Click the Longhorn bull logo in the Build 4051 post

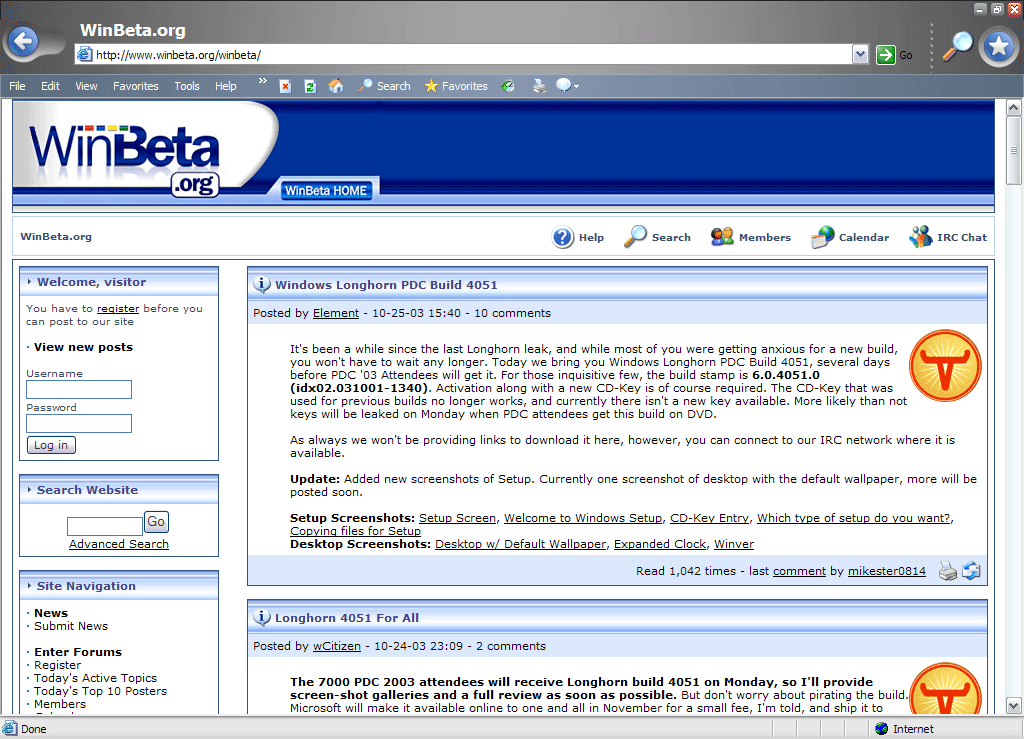click(945, 366)
